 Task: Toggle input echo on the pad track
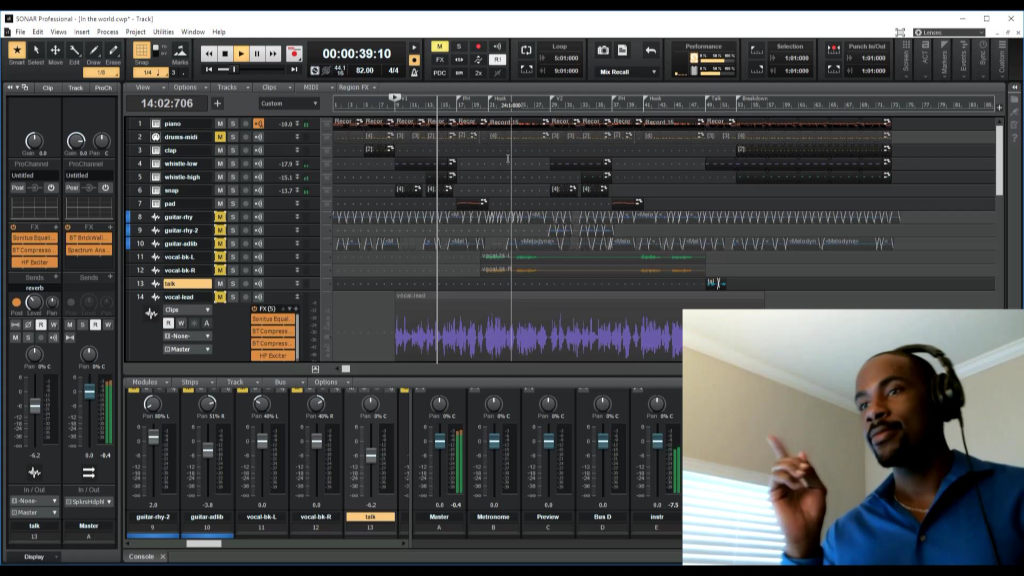tap(259, 204)
